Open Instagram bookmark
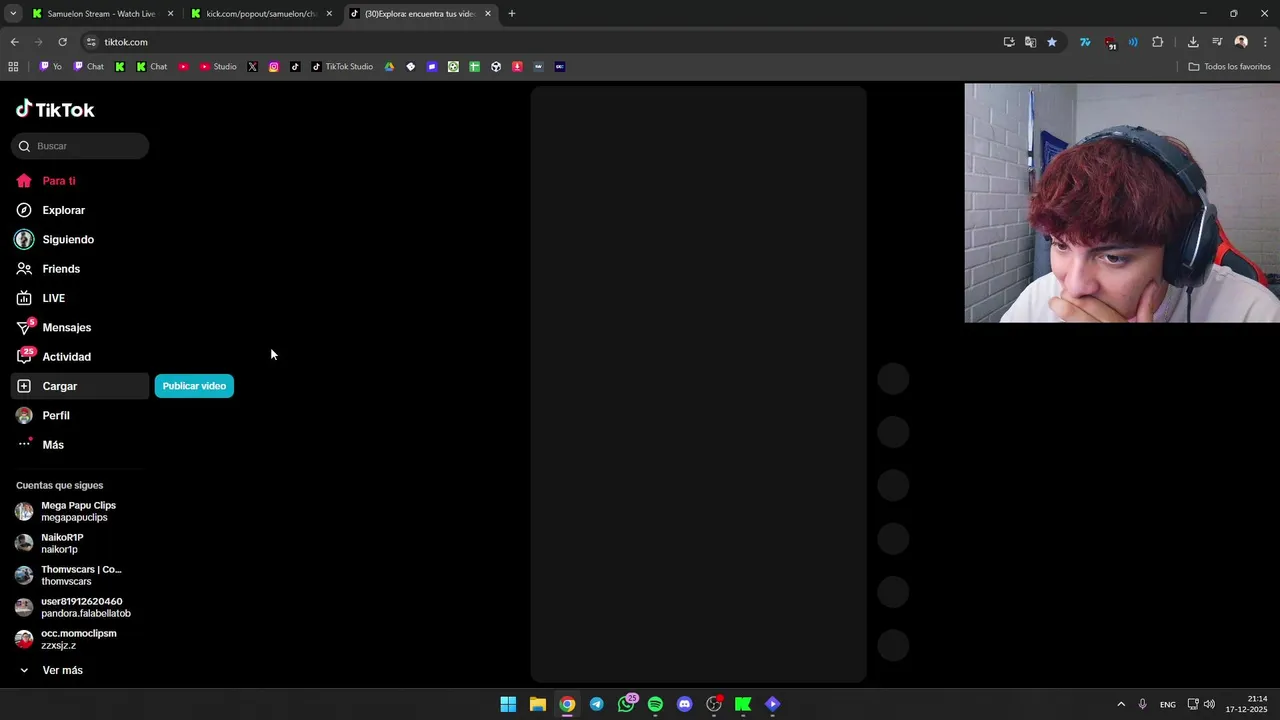Viewport: 1280px width, 720px height. pyautogui.click(x=274, y=67)
